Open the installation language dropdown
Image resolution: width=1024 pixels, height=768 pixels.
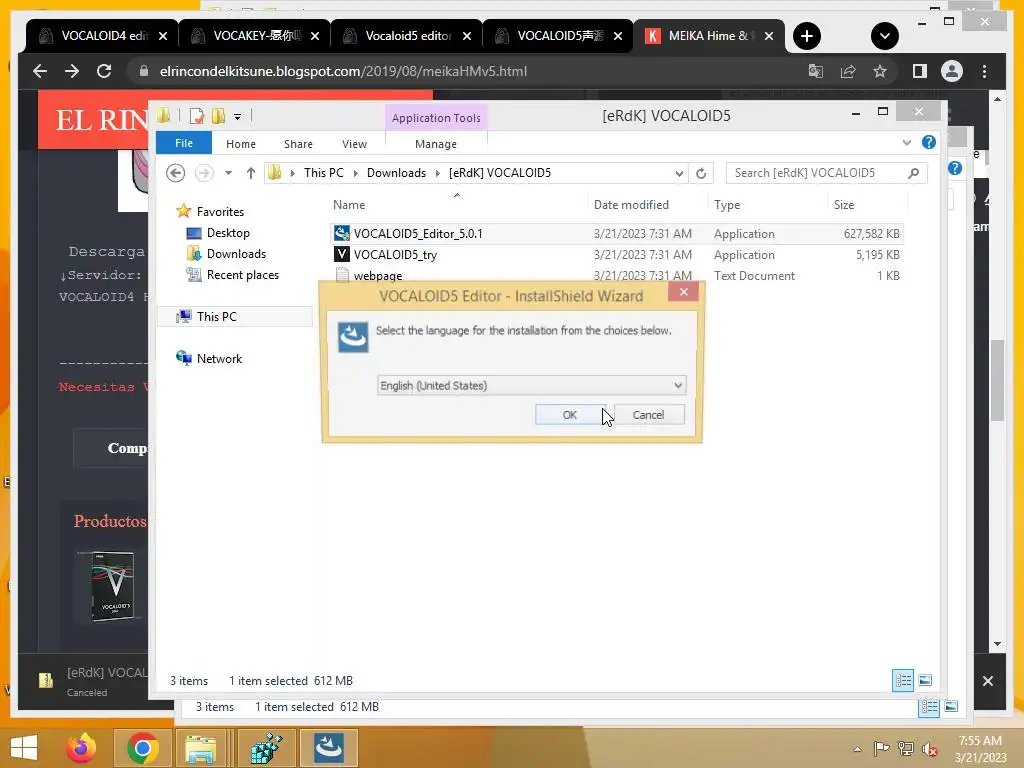pos(532,385)
